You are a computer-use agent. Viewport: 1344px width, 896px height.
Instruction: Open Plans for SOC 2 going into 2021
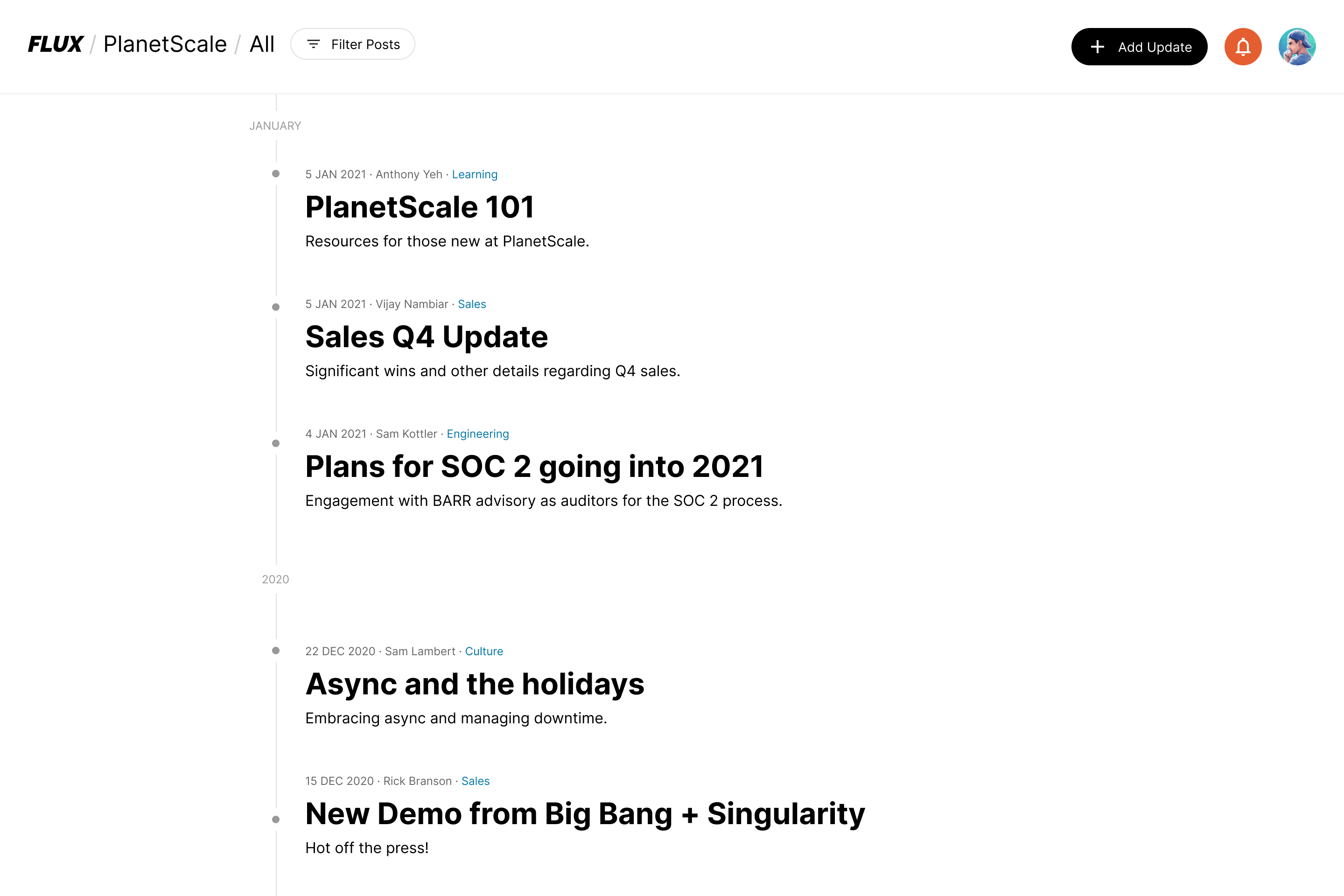tap(534, 466)
